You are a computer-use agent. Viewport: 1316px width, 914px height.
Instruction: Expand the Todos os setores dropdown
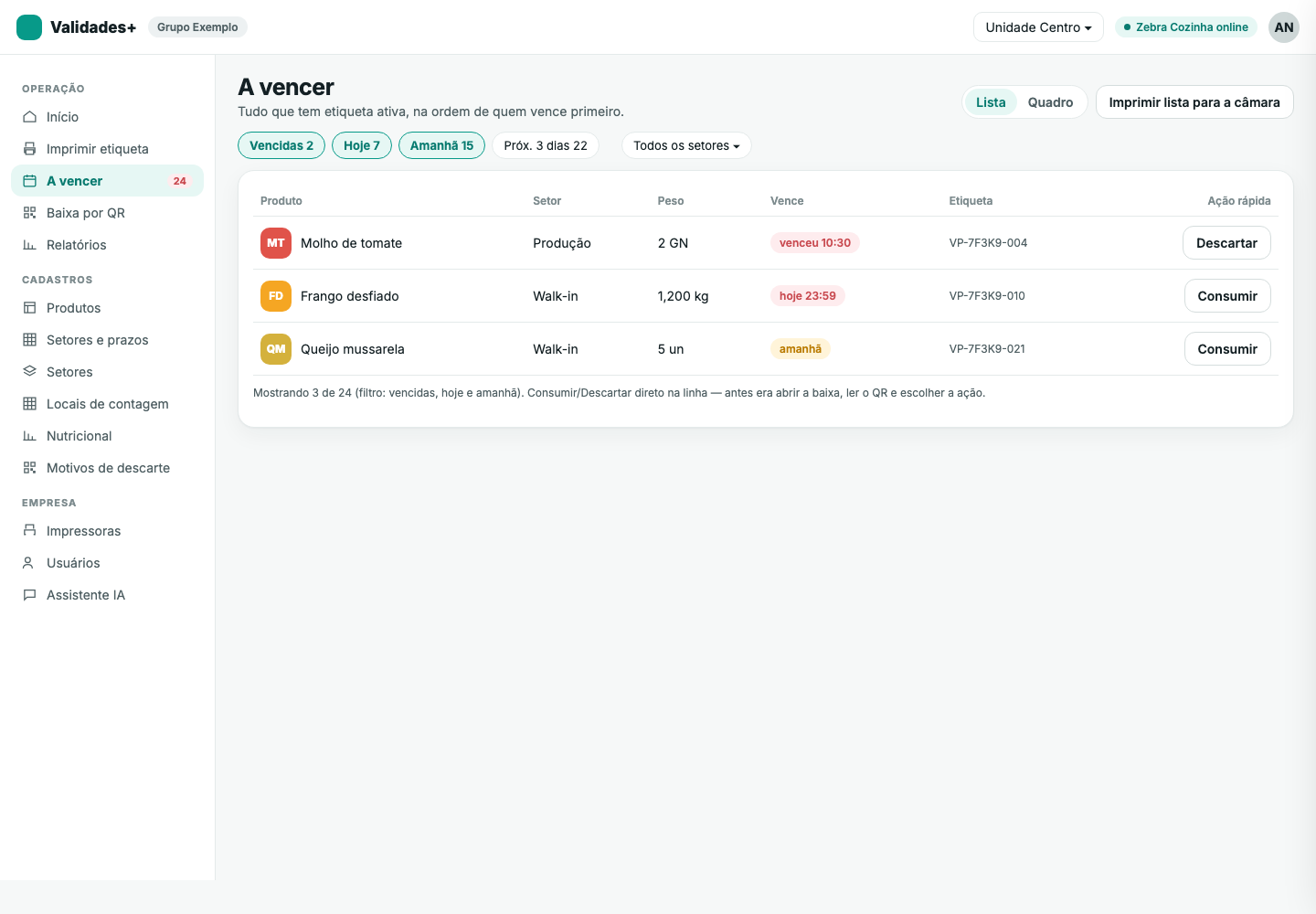686,145
